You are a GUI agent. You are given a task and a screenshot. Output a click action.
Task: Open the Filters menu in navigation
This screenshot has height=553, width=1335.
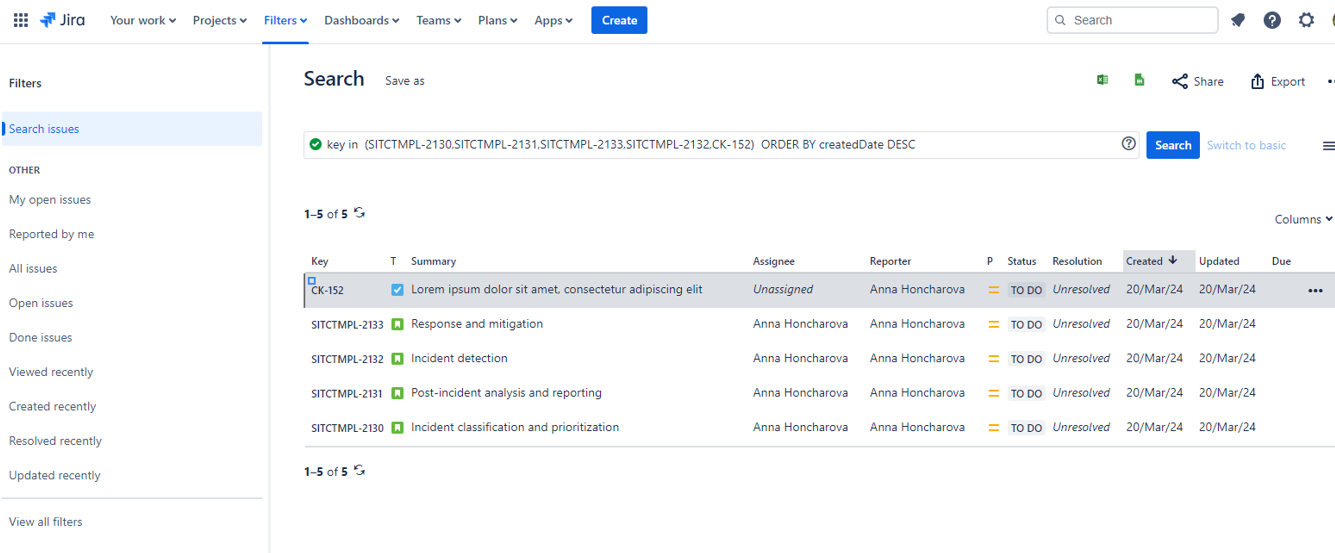[x=285, y=20]
